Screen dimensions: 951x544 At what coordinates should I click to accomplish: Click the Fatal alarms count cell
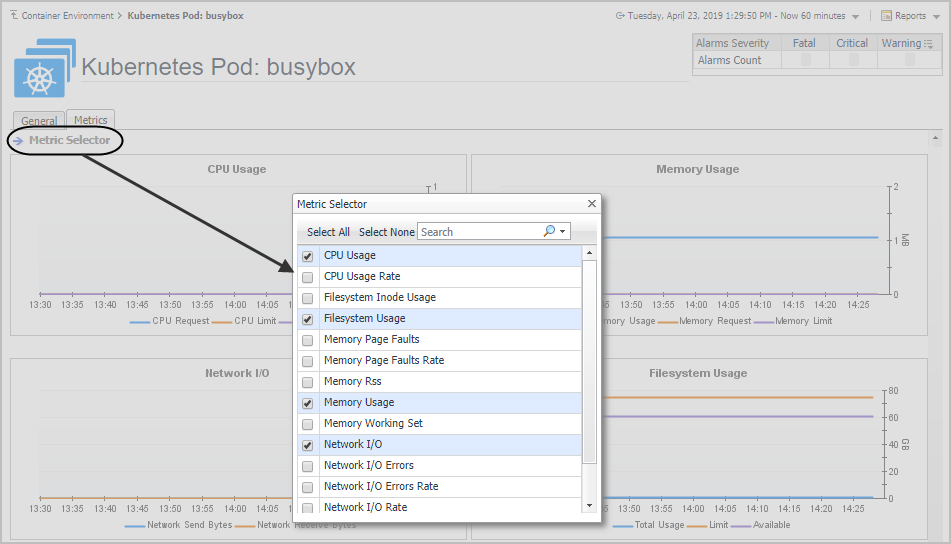(x=805, y=59)
